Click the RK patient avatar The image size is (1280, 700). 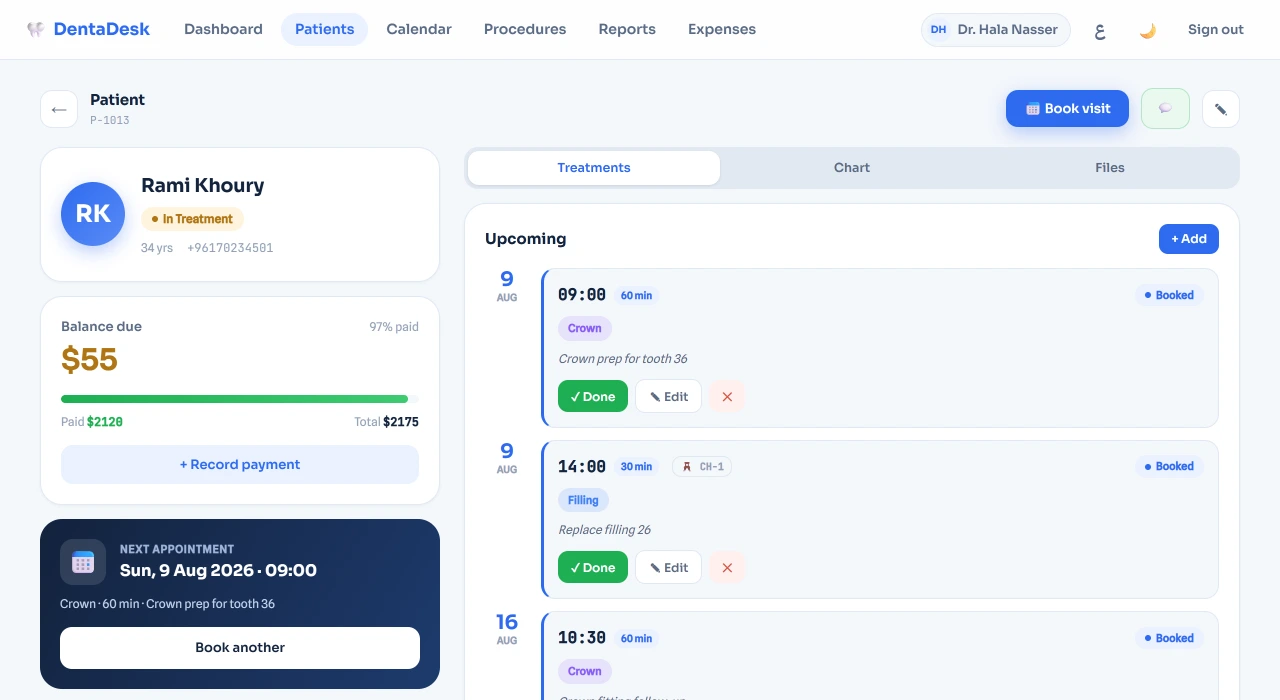click(x=93, y=214)
